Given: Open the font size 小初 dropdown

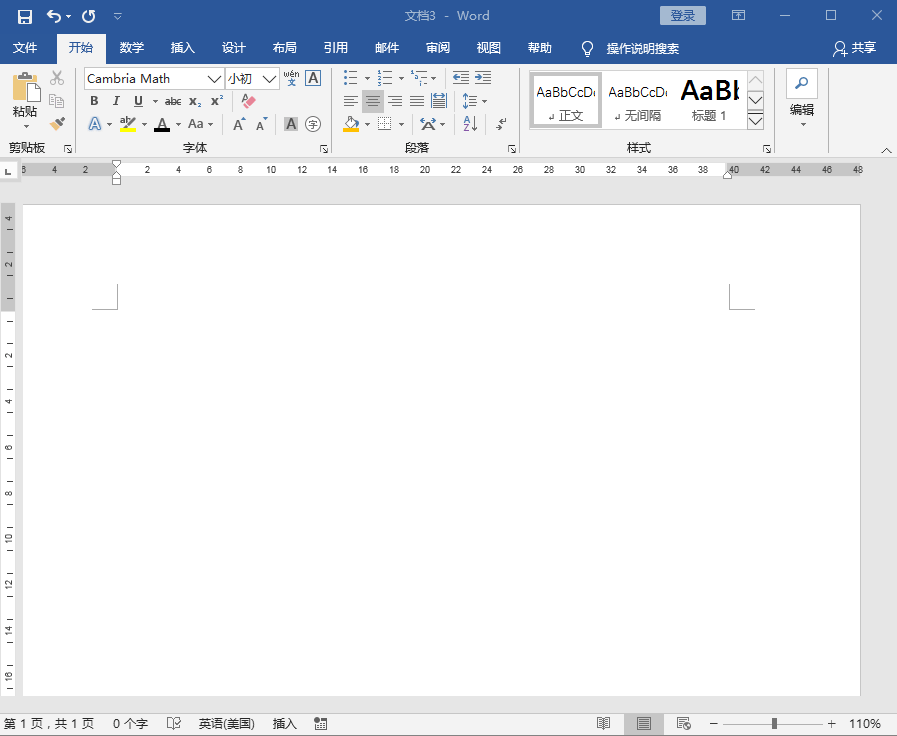Looking at the screenshot, I should point(269,79).
